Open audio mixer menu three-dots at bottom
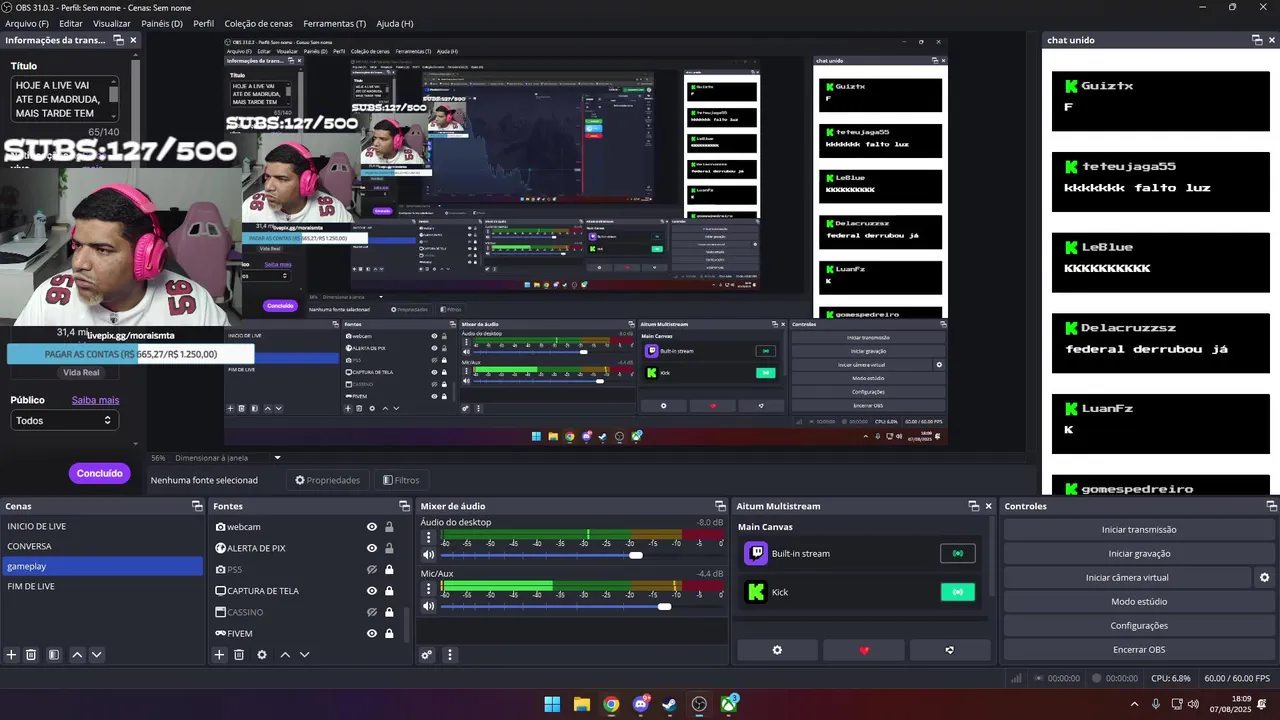The image size is (1280, 720). point(449,655)
